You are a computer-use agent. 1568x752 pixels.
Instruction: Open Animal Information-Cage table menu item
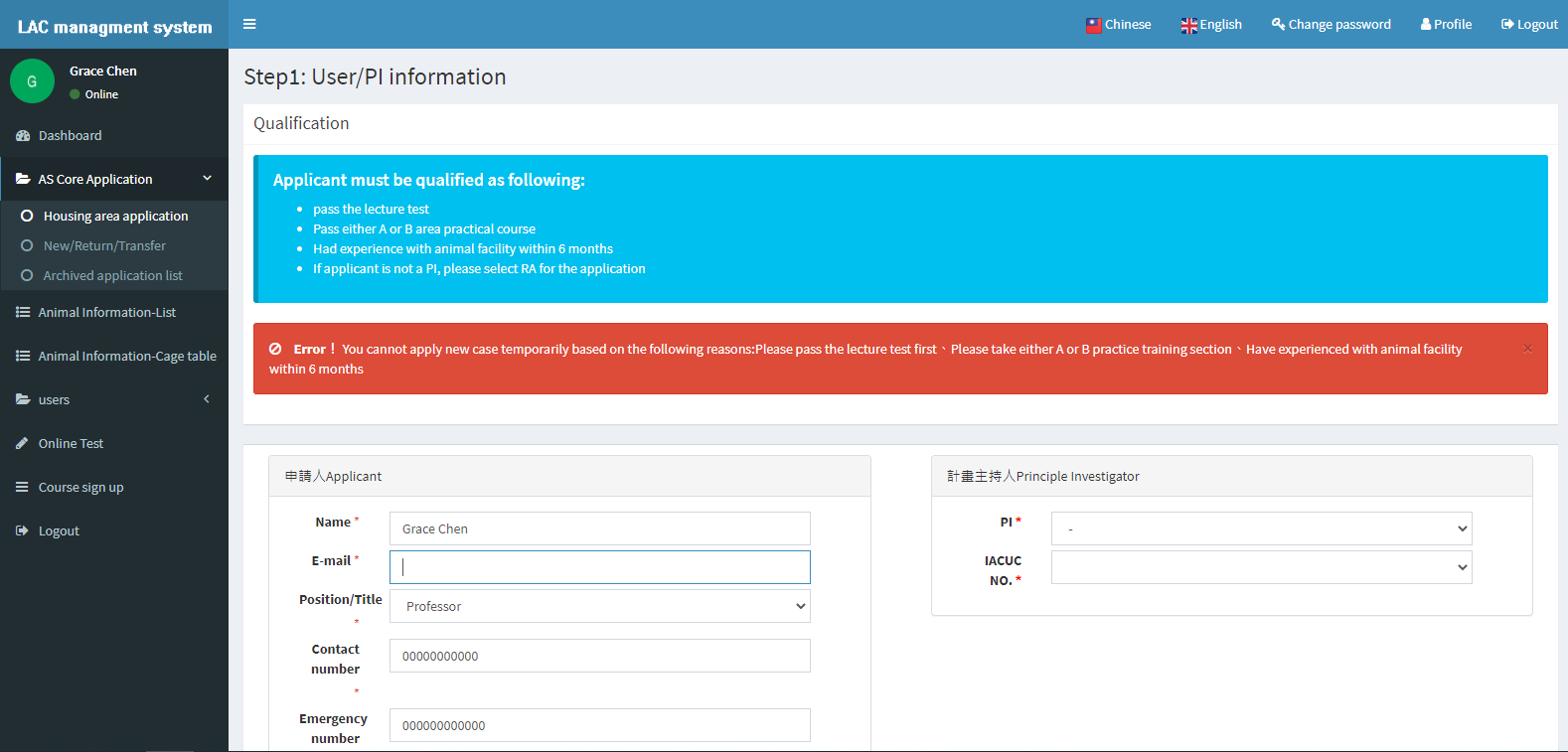126,356
